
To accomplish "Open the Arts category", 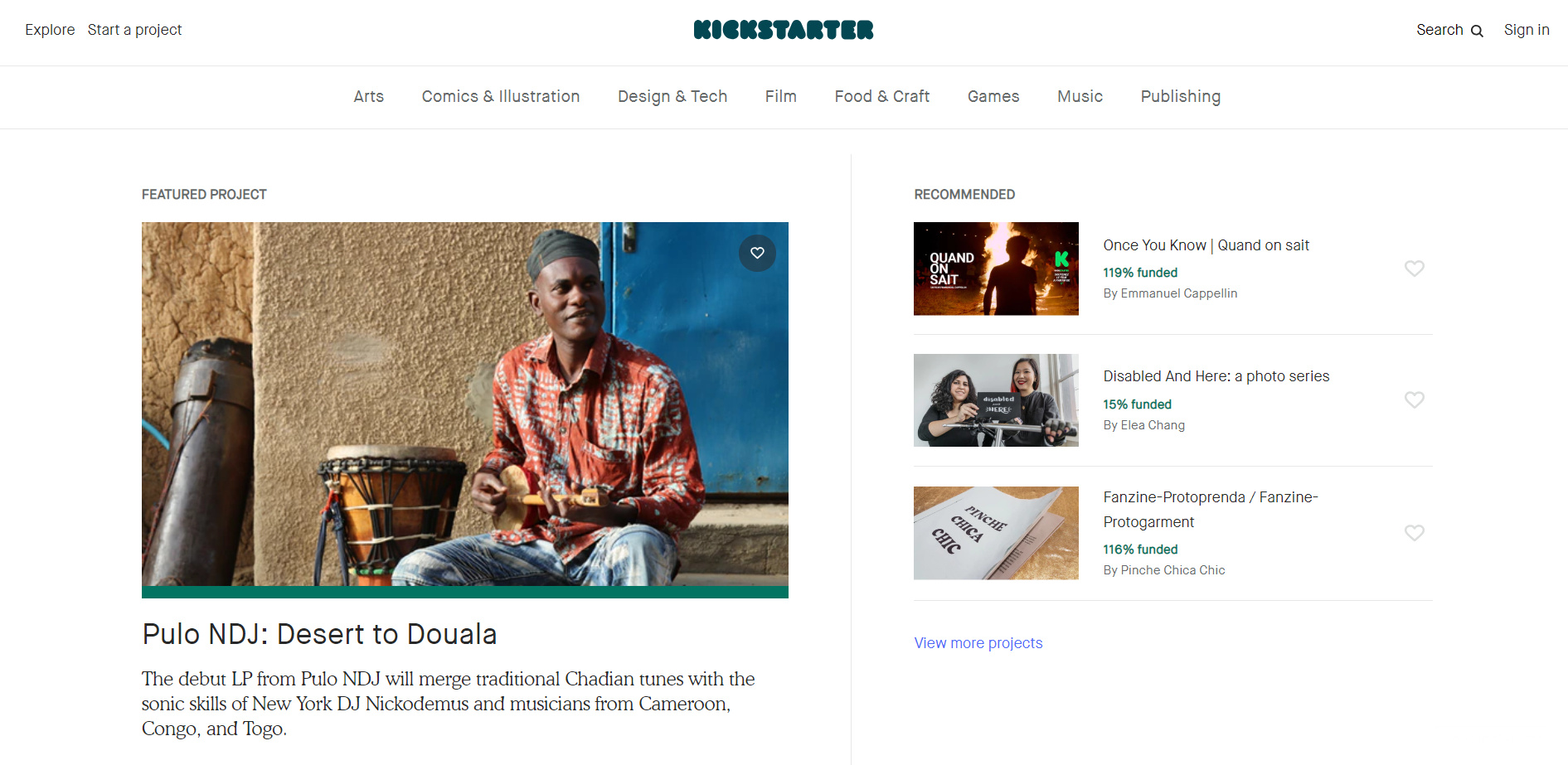I will (x=369, y=96).
